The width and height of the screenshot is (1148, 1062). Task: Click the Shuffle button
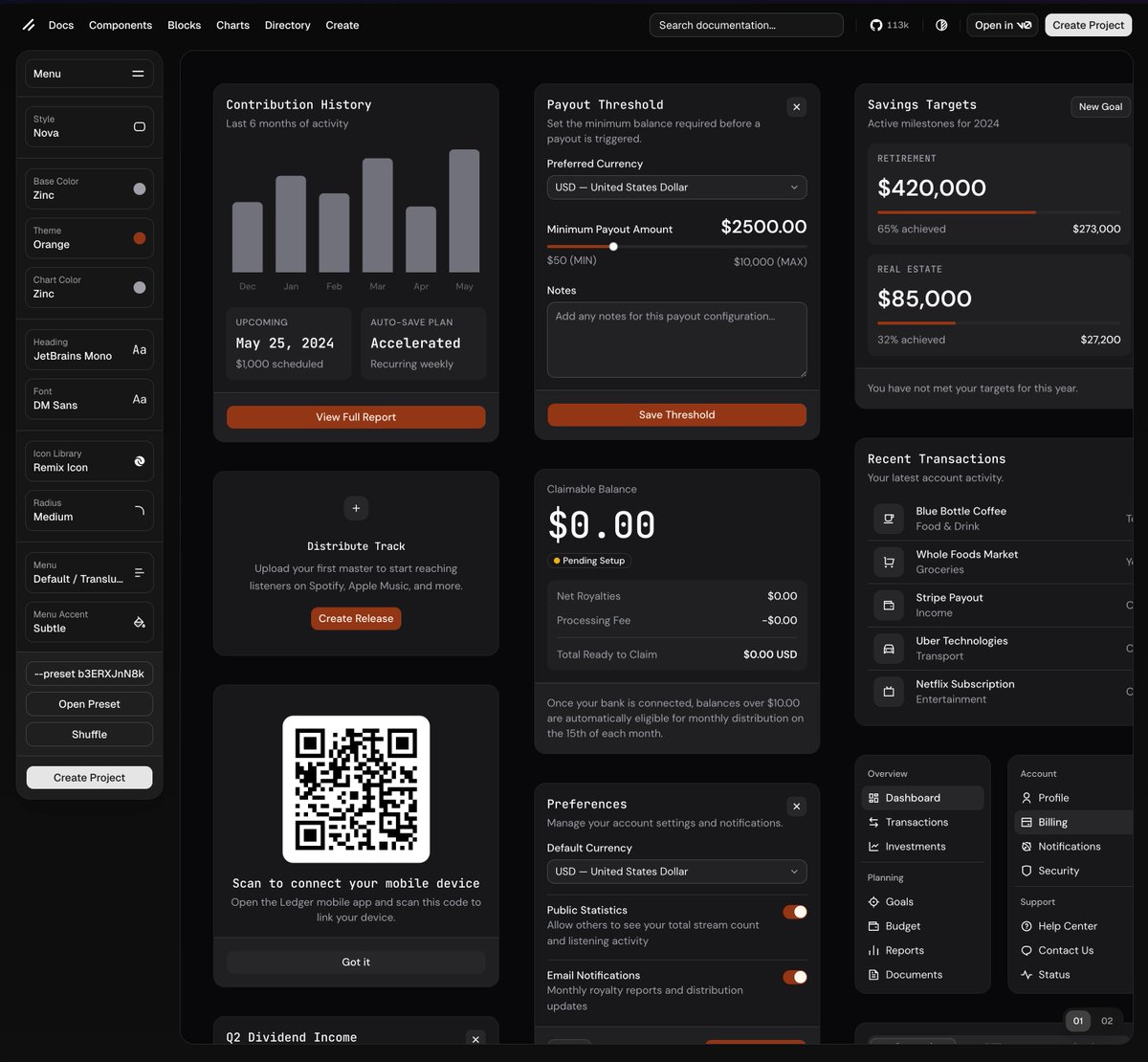click(89, 735)
